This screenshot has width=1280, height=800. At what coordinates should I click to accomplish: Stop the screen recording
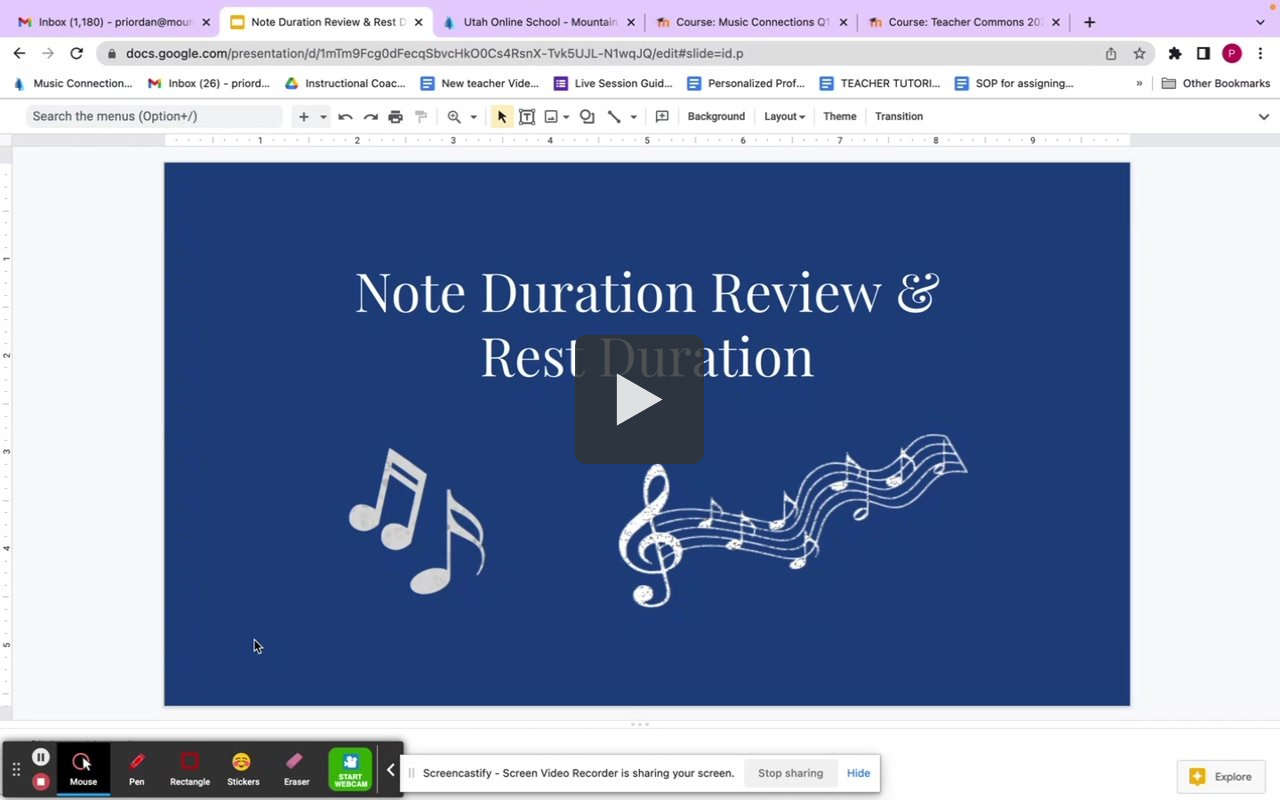point(40,782)
